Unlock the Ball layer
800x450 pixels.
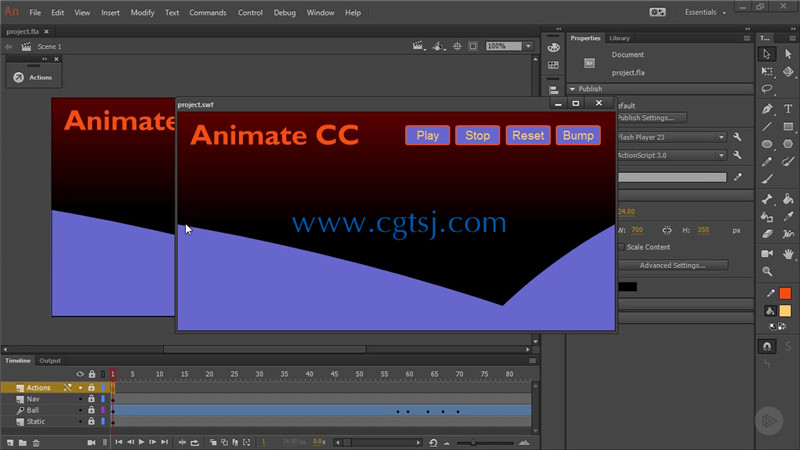tap(91, 410)
